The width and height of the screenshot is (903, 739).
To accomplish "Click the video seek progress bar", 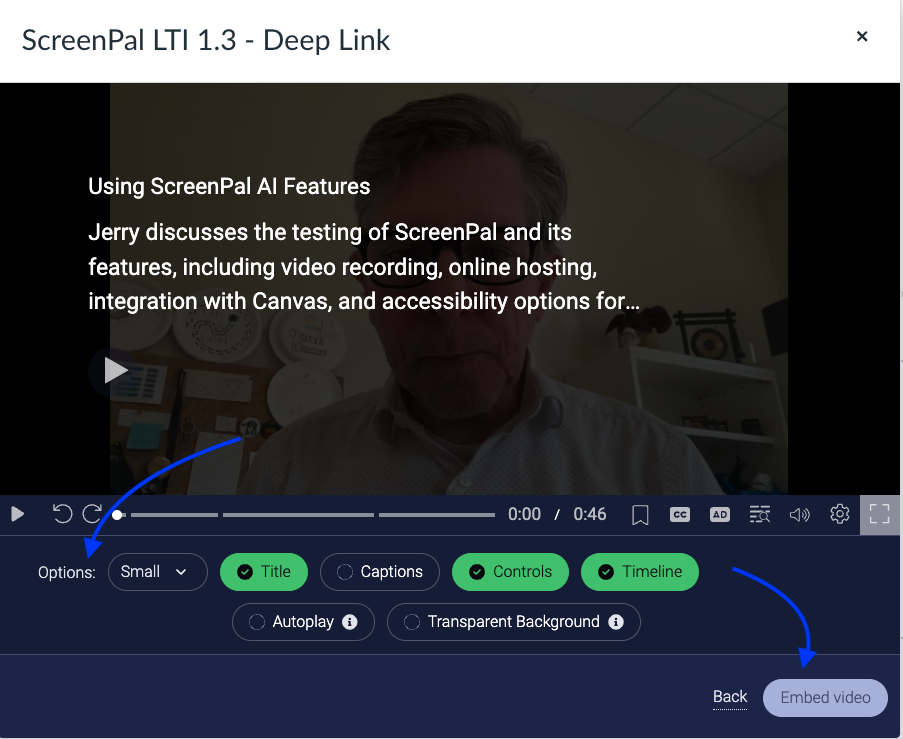I will [x=300, y=514].
